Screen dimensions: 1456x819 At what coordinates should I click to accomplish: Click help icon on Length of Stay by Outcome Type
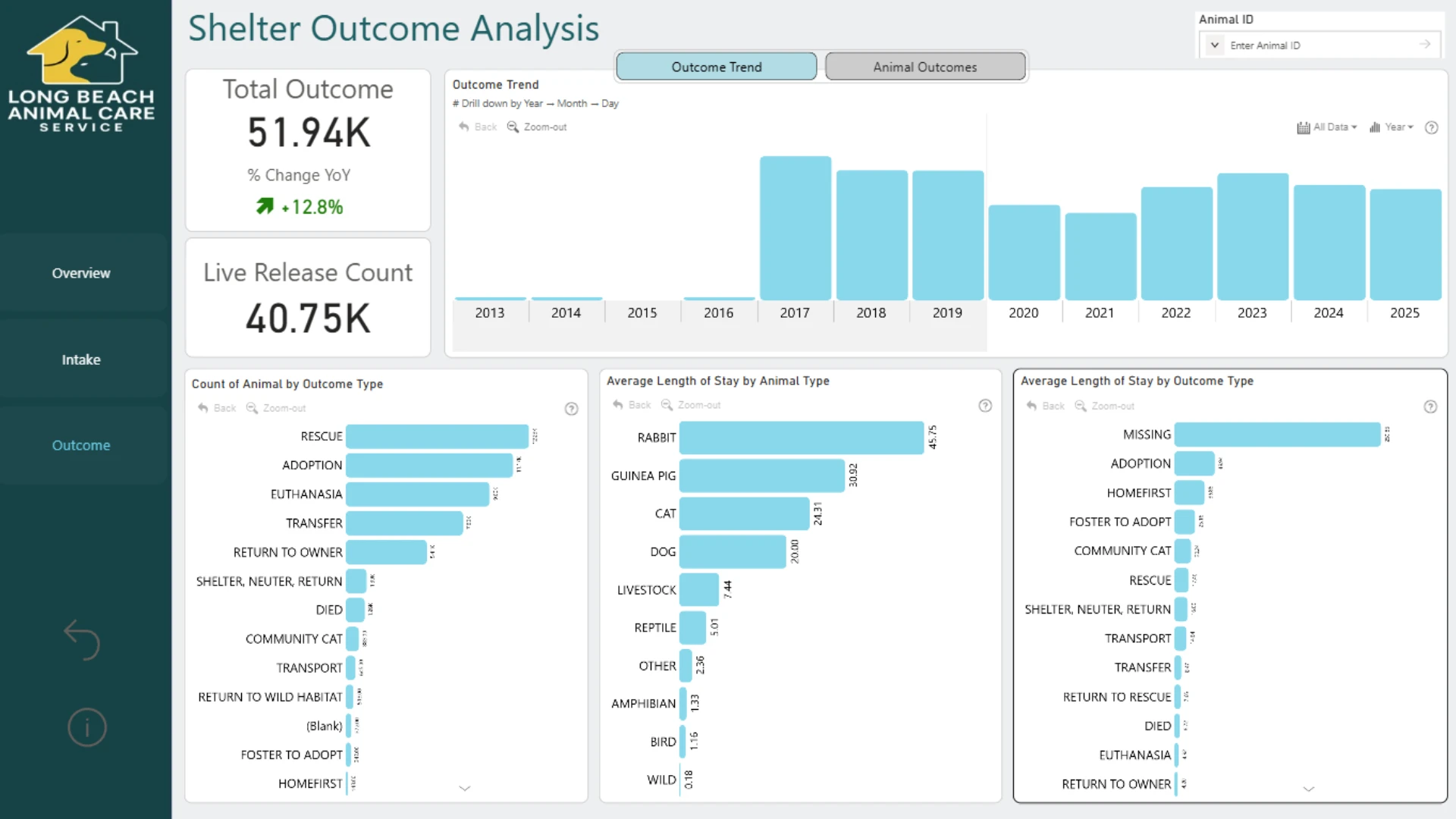point(1430,406)
